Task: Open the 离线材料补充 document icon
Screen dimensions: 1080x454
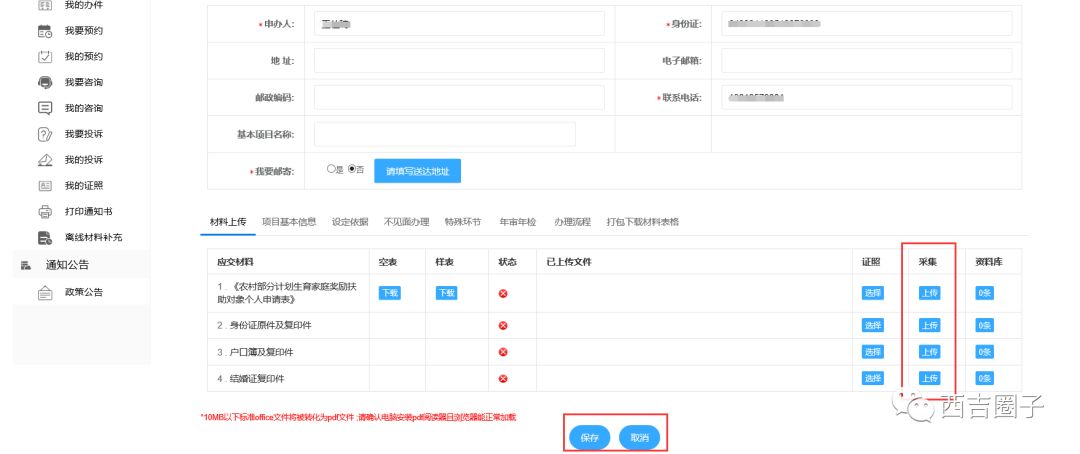Action: pos(45,238)
